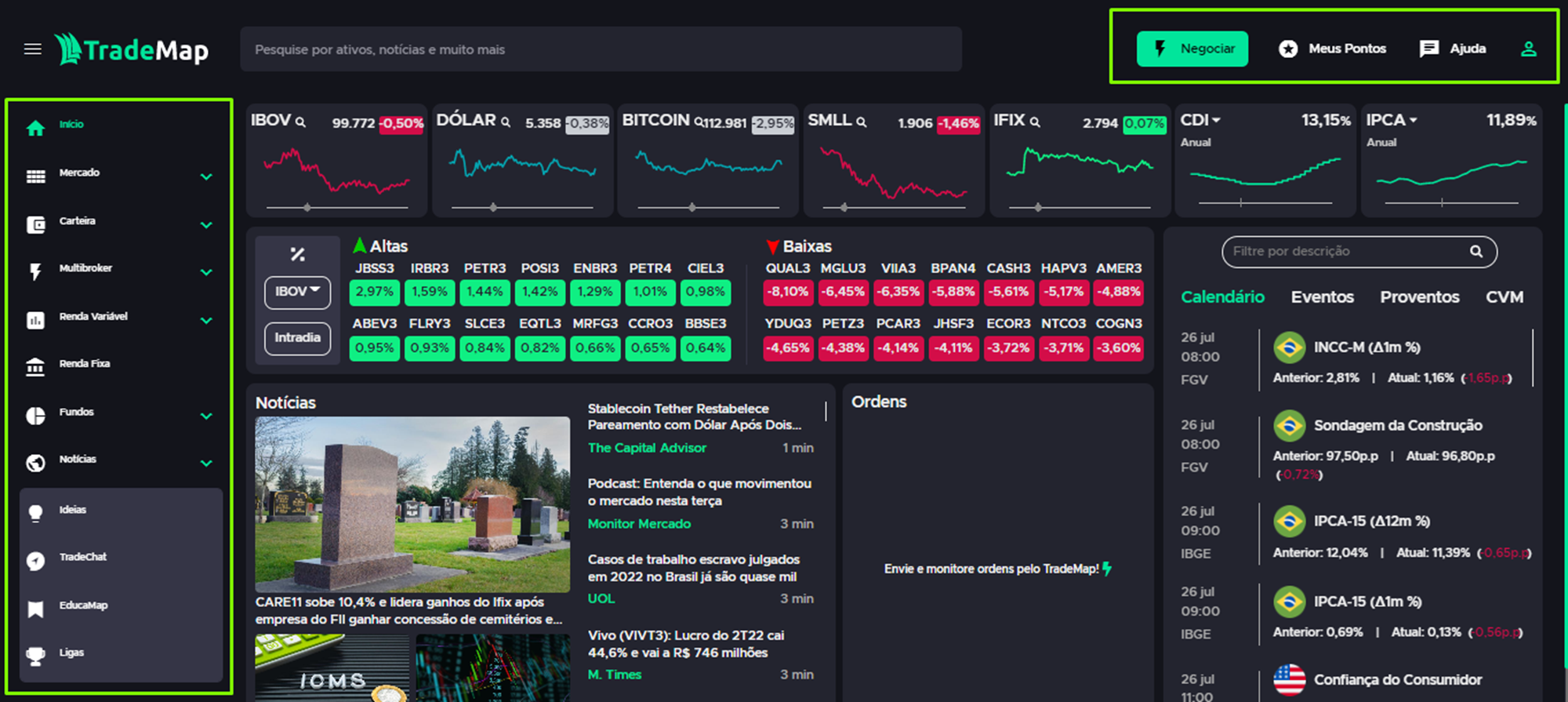1568x702 pixels.
Task: Click the Meus Pontos star icon
Action: (x=1288, y=49)
